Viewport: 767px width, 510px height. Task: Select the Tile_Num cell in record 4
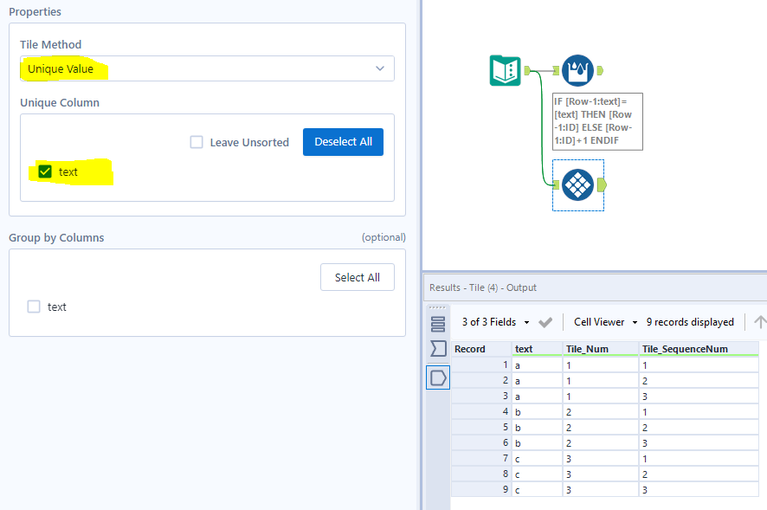[x=601, y=412]
